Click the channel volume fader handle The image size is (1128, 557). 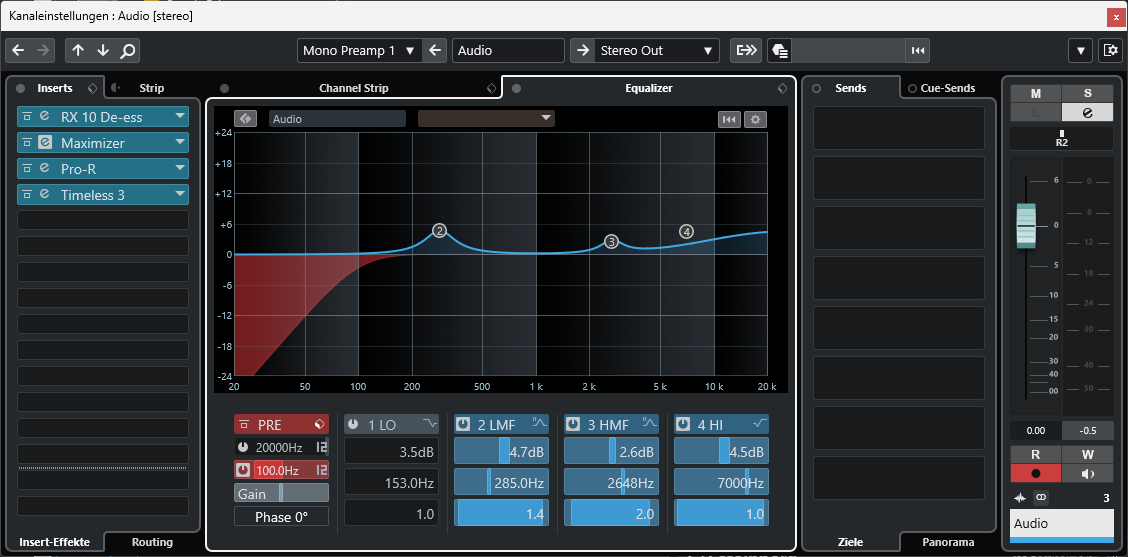point(1027,225)
